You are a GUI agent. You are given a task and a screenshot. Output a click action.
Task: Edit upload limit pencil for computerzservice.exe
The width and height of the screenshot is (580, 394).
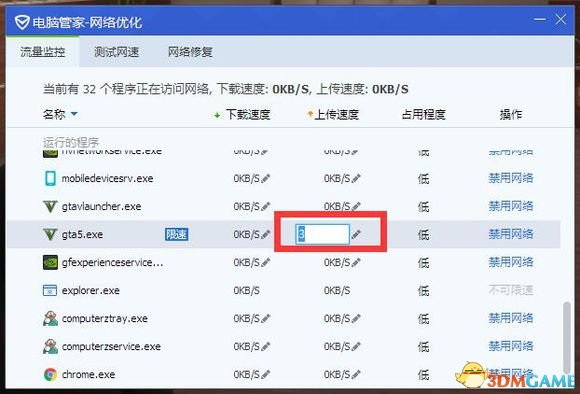pos(356,347)
